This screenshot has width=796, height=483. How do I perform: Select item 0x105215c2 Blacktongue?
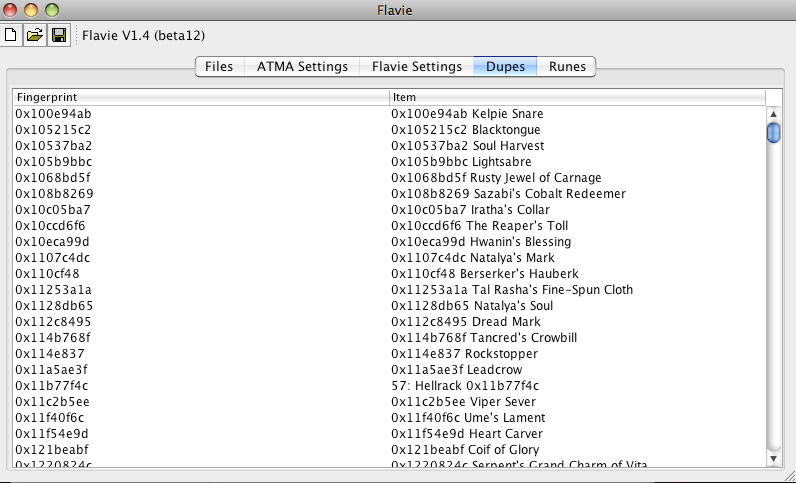coord(466,130)
